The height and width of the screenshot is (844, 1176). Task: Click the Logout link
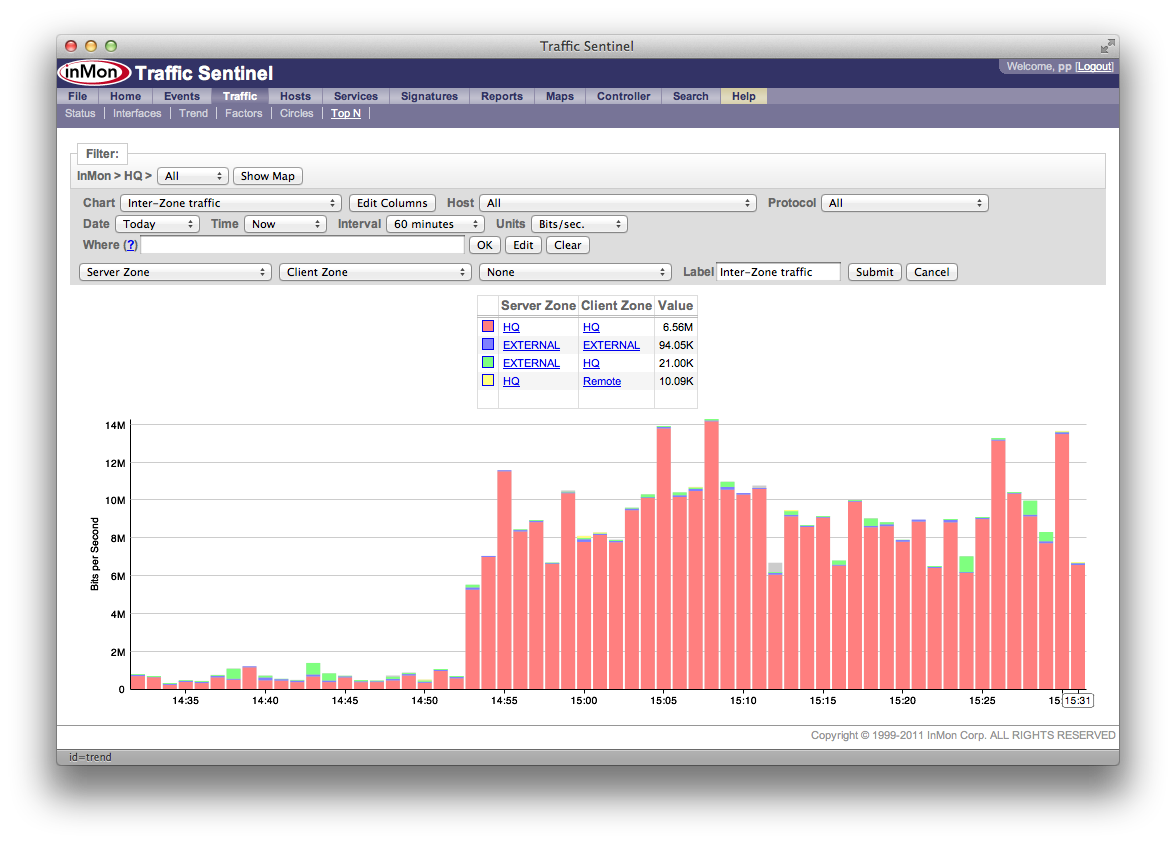tap(1094, 67)
